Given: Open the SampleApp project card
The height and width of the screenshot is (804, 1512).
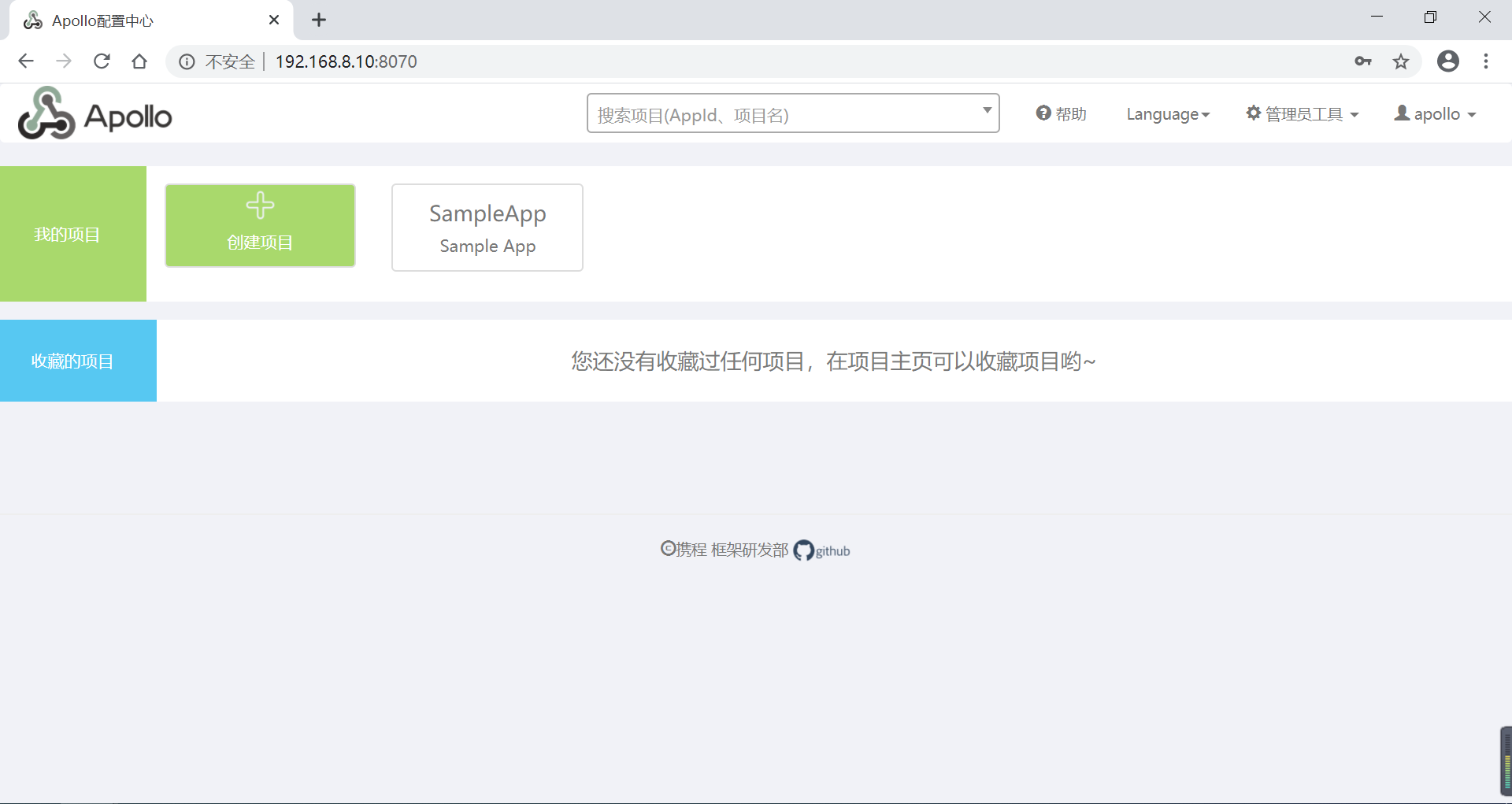Looking at the screenshot, I should tap(487, 227).
